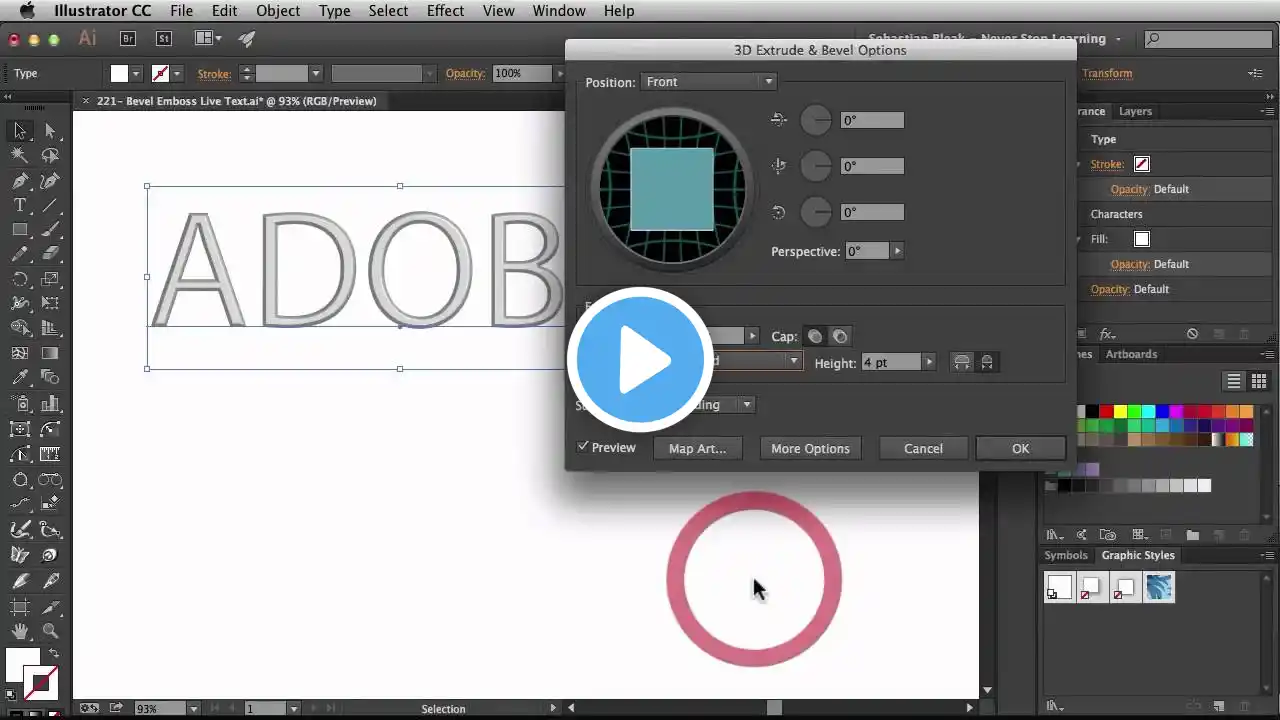Activate the Zoom tool
Viewport: 1280px width, 720px height.
tap(50, 631)
